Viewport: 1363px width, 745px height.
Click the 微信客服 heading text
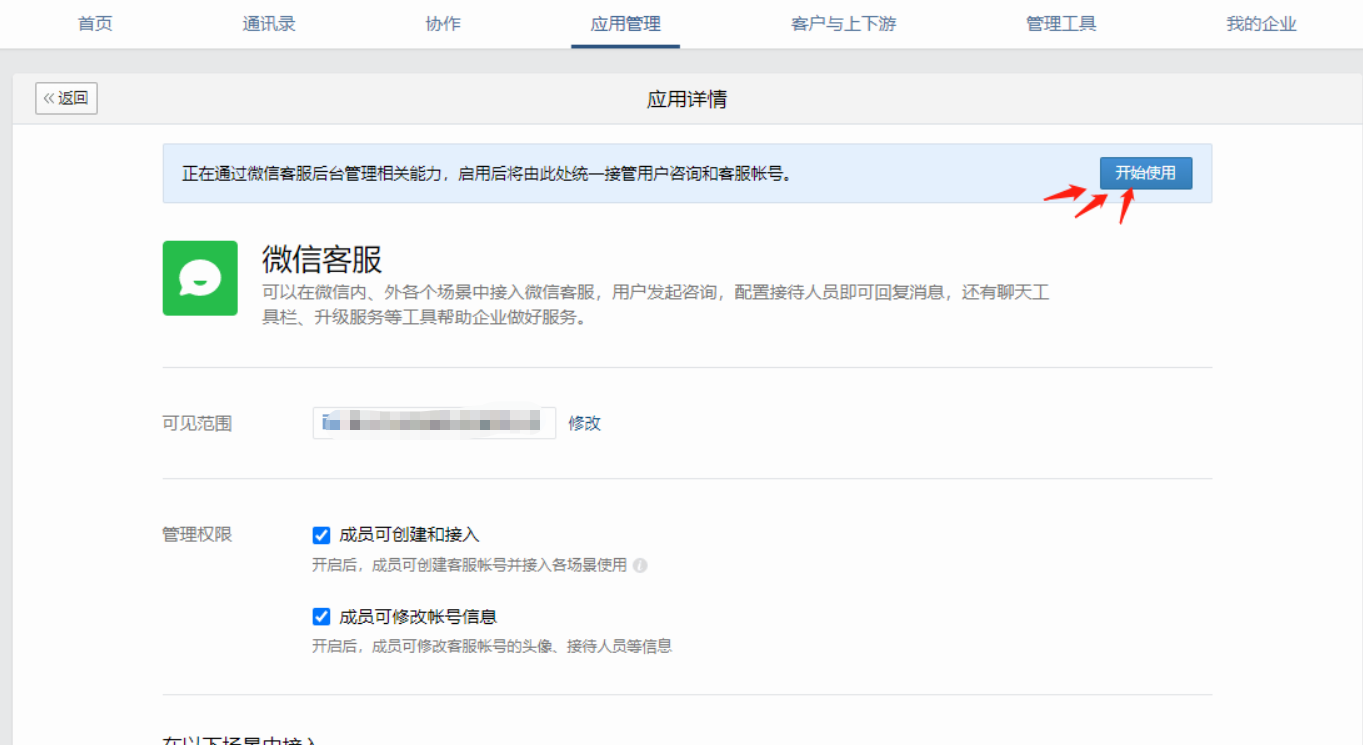(322, 260)
